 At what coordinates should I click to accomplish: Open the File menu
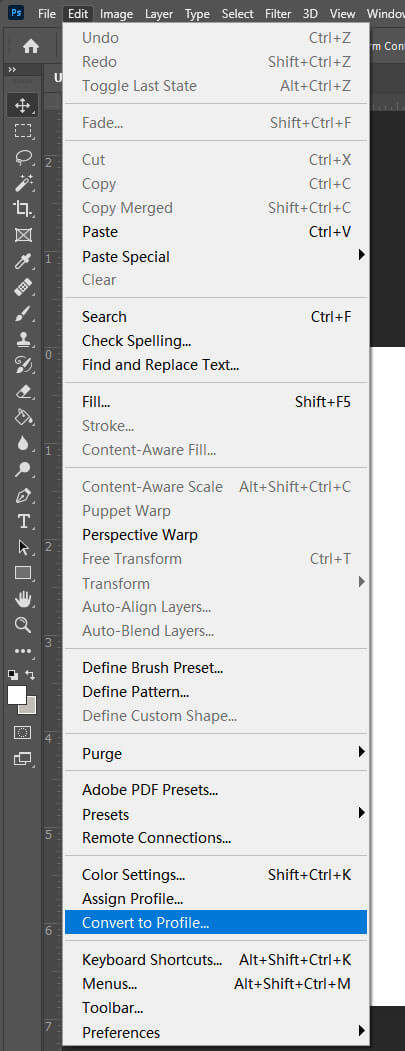click(47, 13)
